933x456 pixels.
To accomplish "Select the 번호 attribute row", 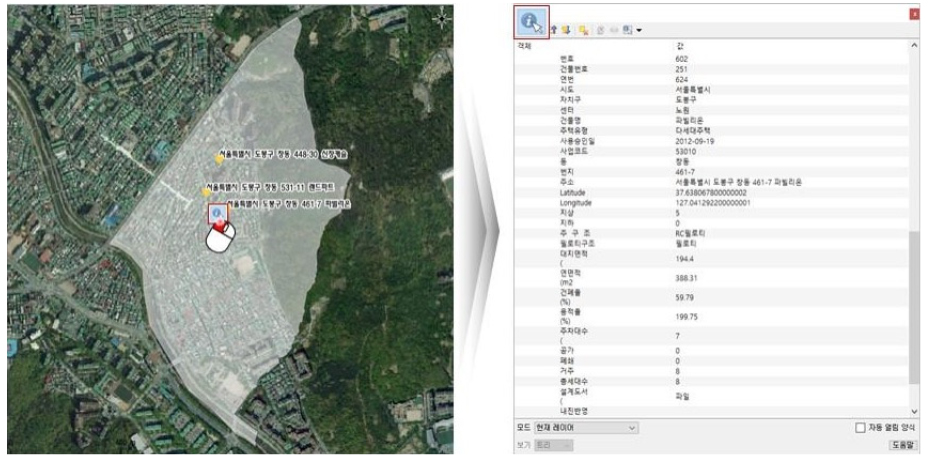I will click(711, 59).
